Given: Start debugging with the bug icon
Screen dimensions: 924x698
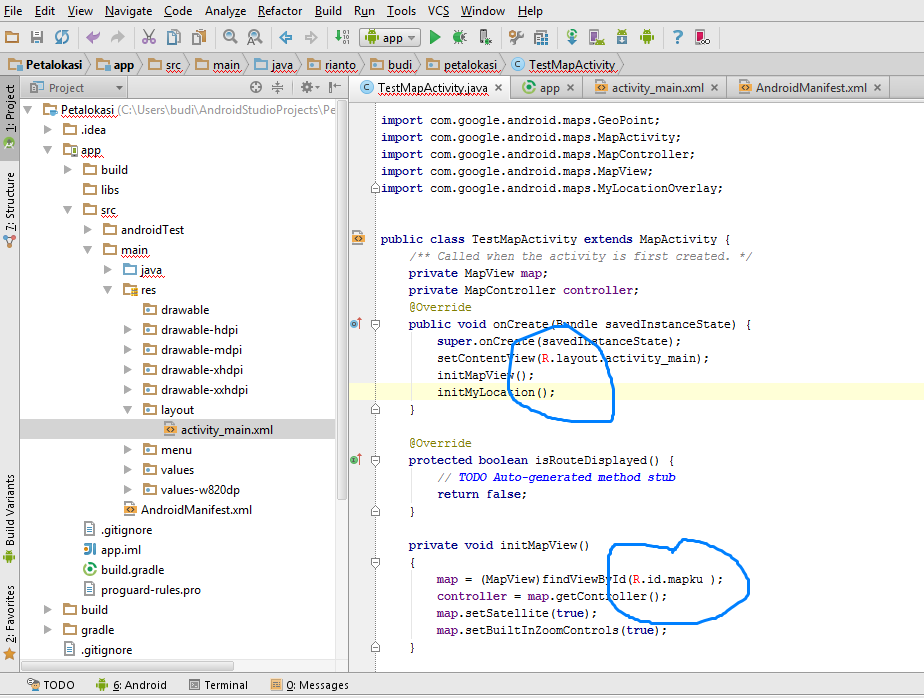Looking at the screenshot, I should tap(460, 37).
